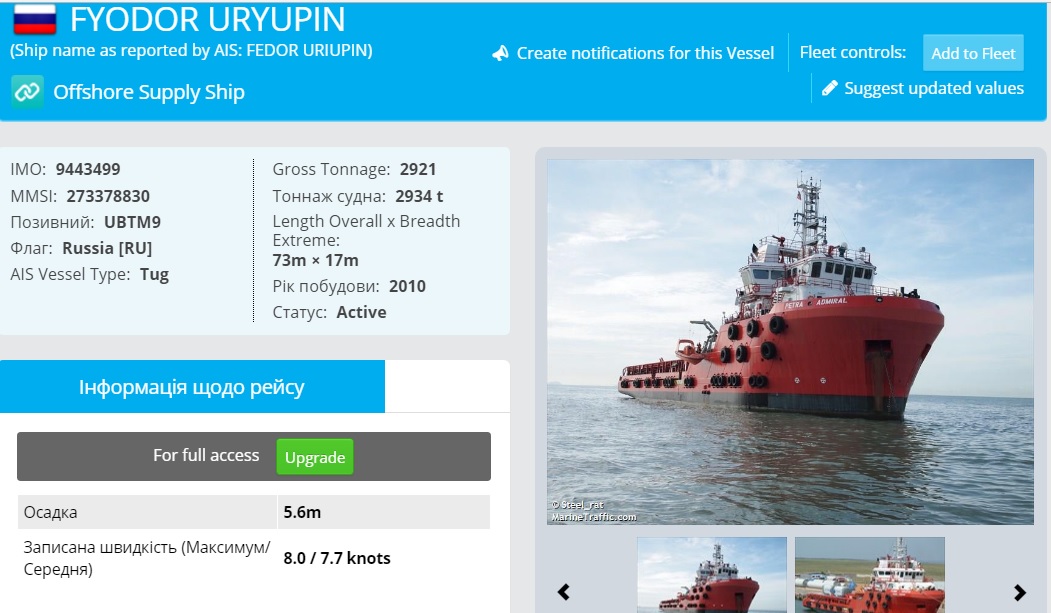
Task: Click the Russian flag icon
Action: point(35,19)
